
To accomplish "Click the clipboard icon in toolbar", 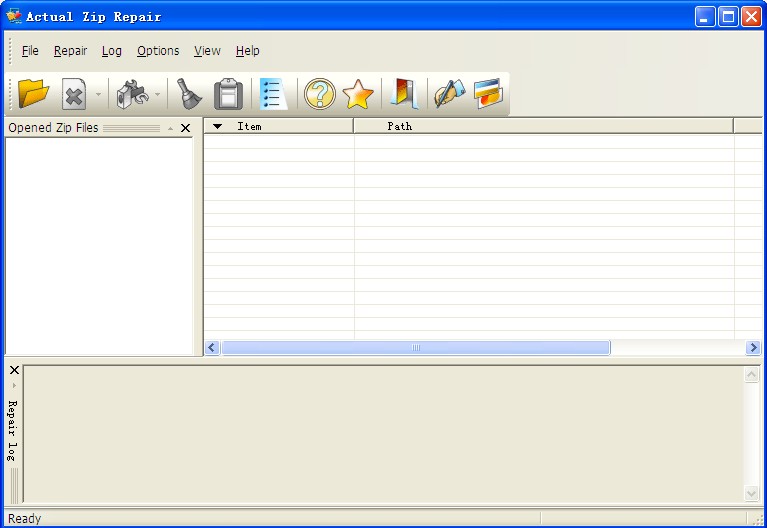I will coord(228,94).
